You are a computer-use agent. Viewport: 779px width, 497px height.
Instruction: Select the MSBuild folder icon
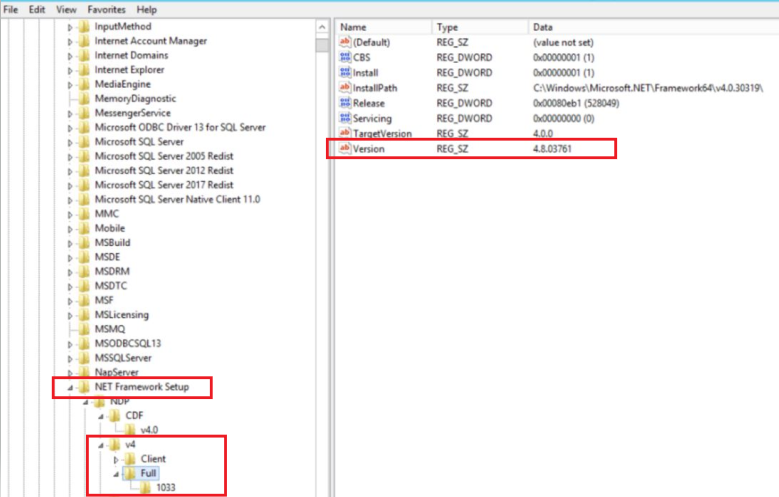84,243
